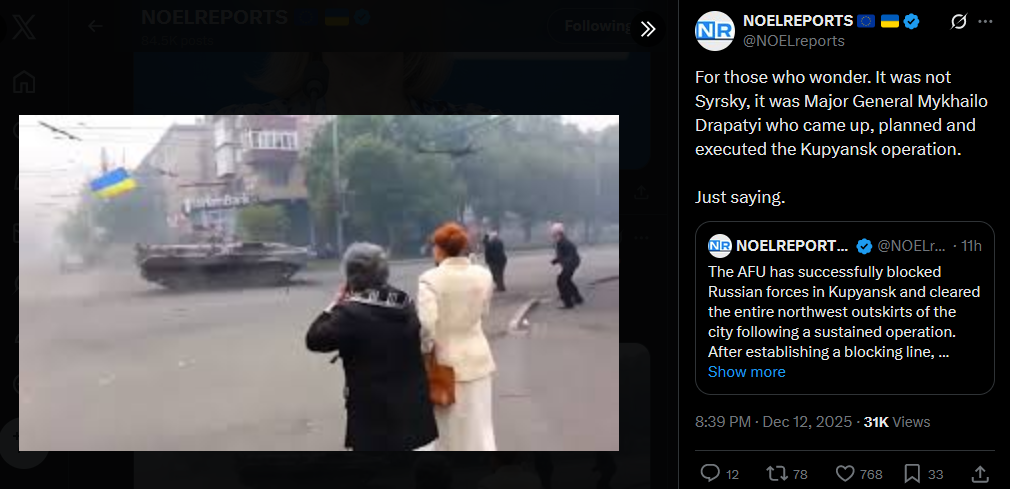
Task: Collapse the side panel with double-chevron icon
Action: pyautogui.click(x=647, y=28)
